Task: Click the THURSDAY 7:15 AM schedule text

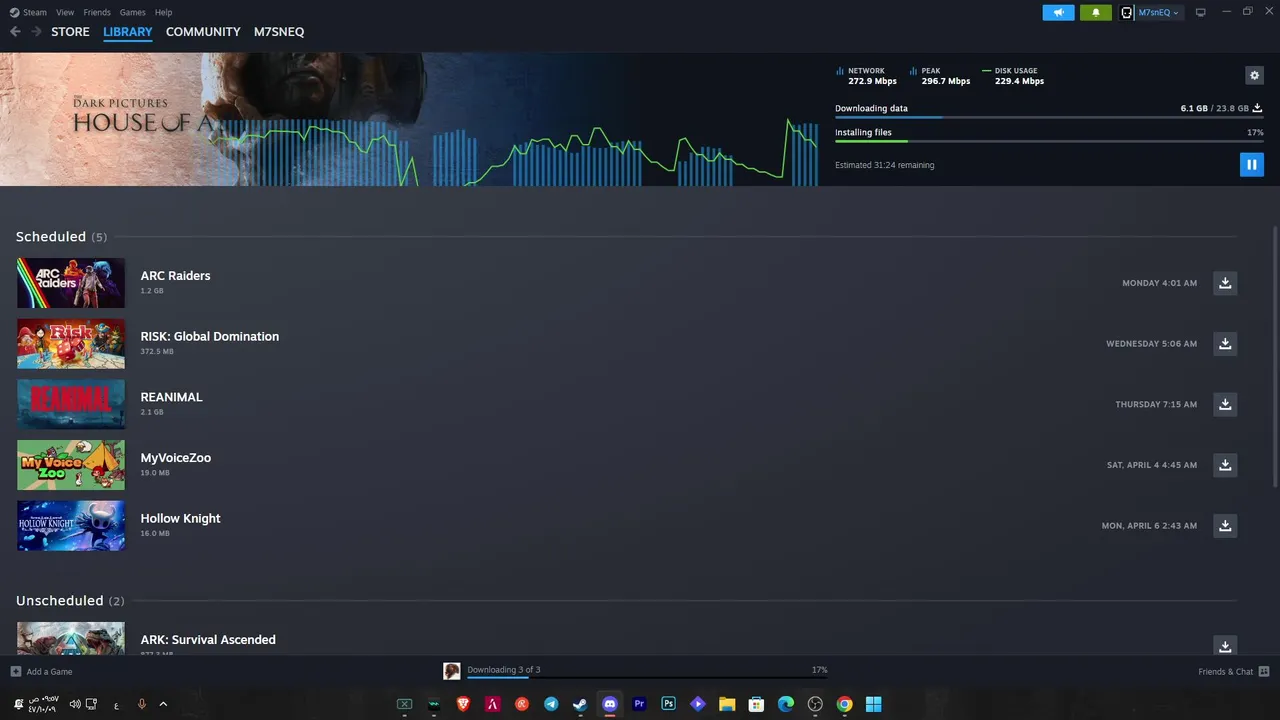Action: [x=1156, y=405]
